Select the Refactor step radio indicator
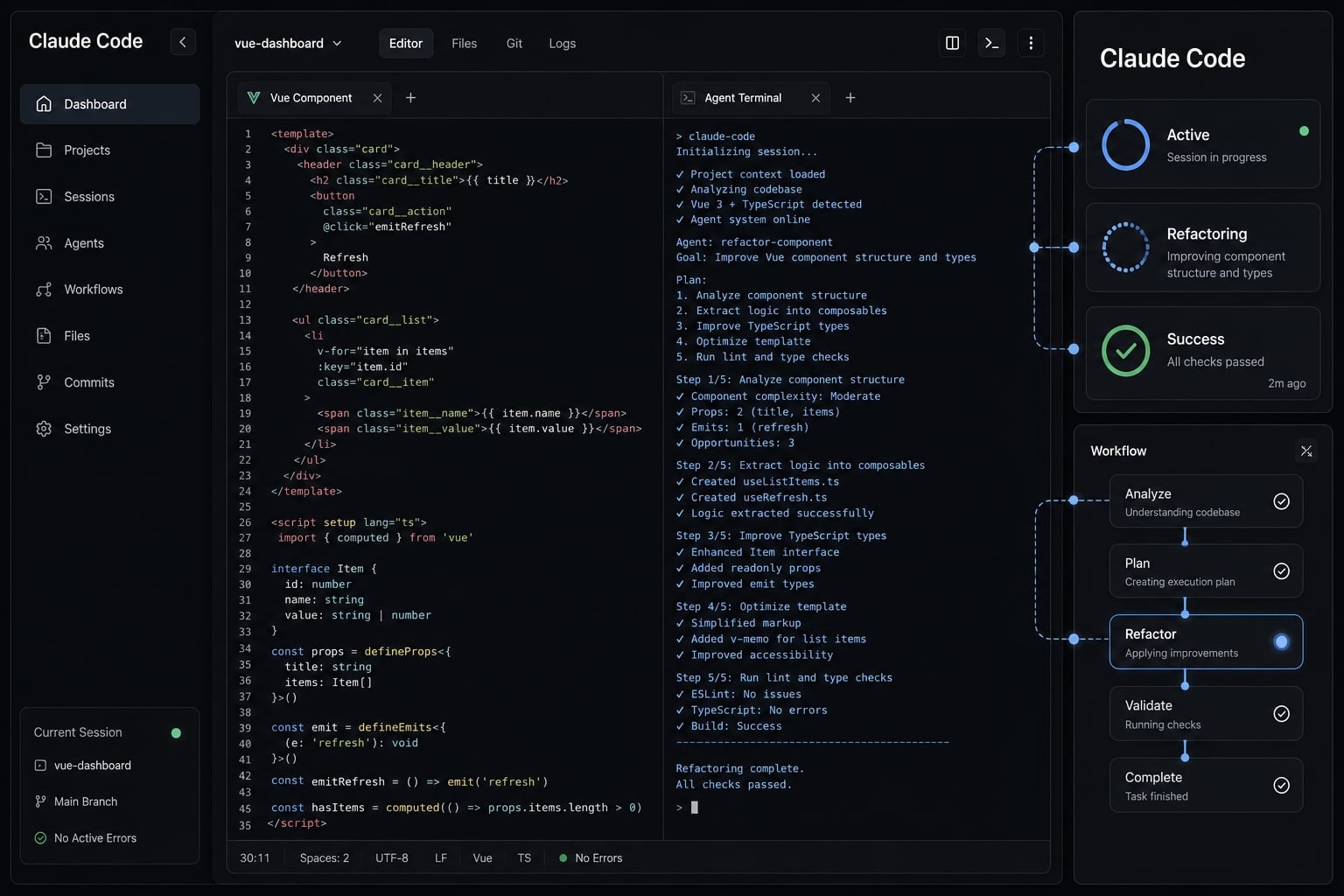Viewport: 1344px width, 896px height. (1281, 642)
